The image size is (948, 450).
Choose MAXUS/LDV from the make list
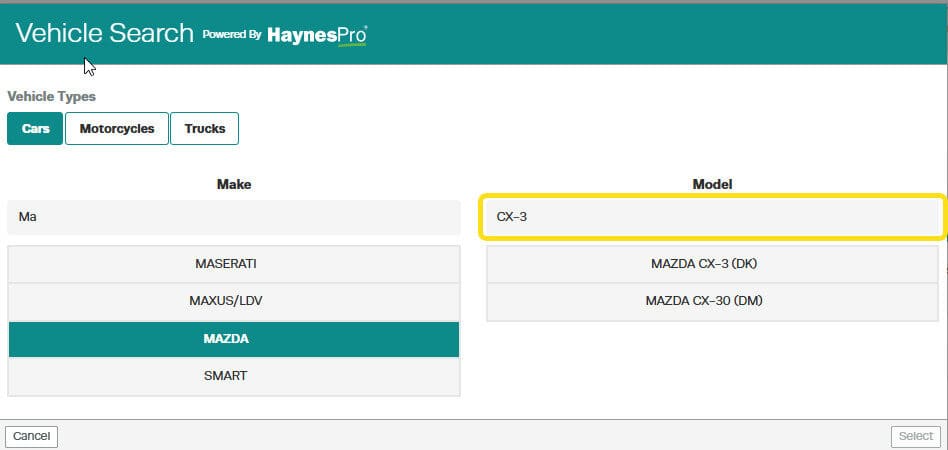(x=234, y=301)
